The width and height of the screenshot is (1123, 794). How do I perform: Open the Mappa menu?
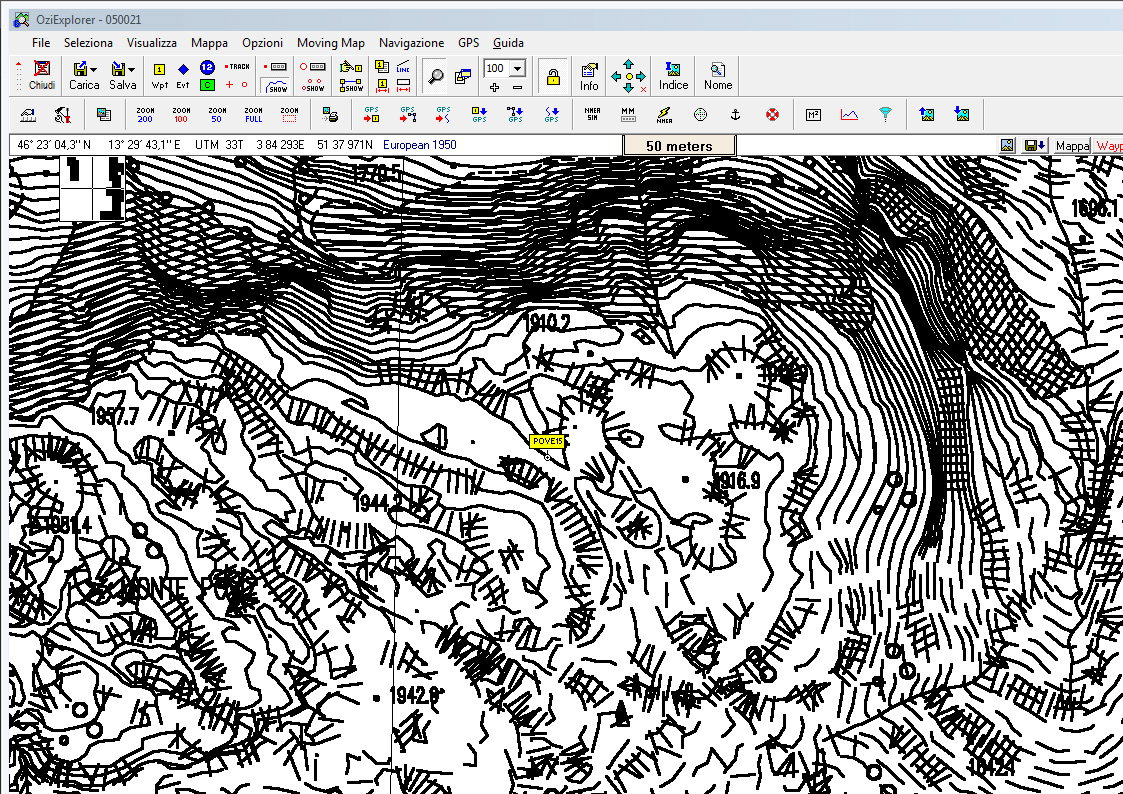click(209, 43)
